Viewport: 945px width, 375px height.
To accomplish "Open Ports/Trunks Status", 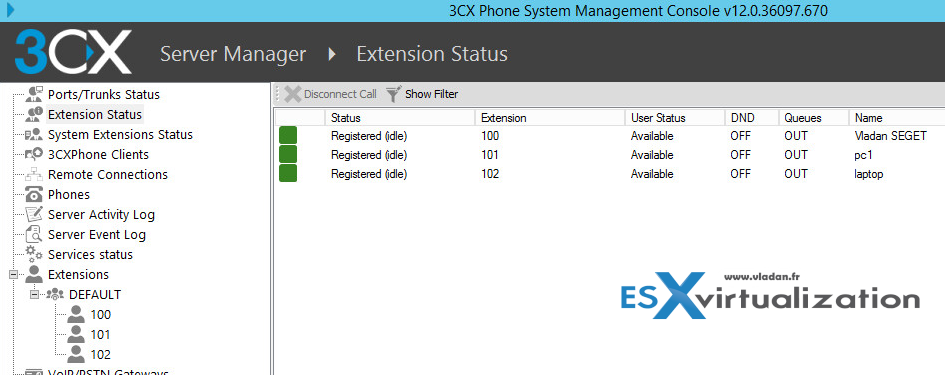I will coord(104,95).
